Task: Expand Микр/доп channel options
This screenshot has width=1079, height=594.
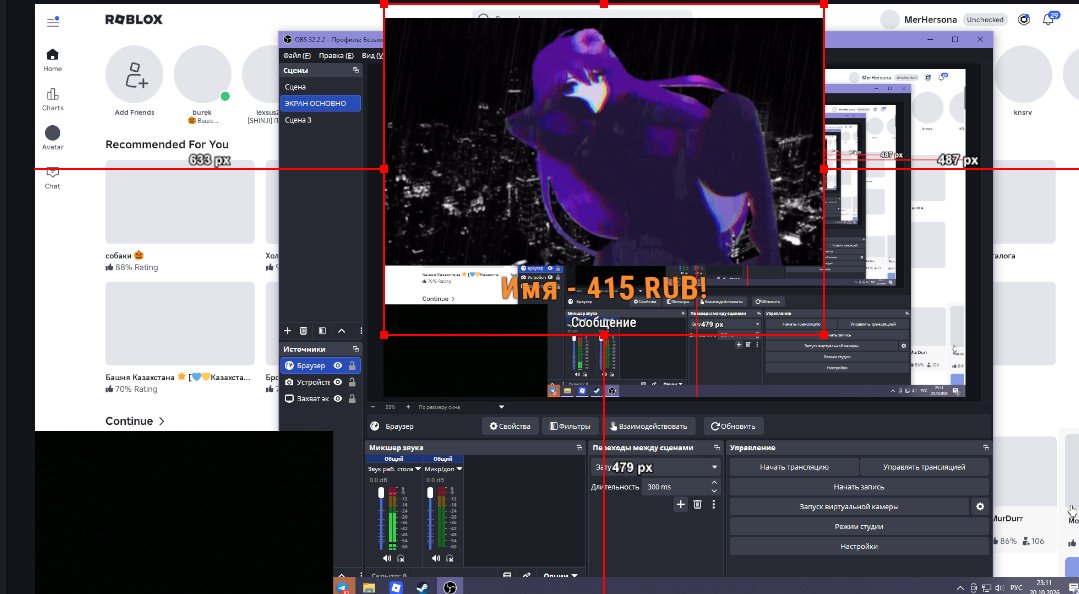Action: (459, 469)
